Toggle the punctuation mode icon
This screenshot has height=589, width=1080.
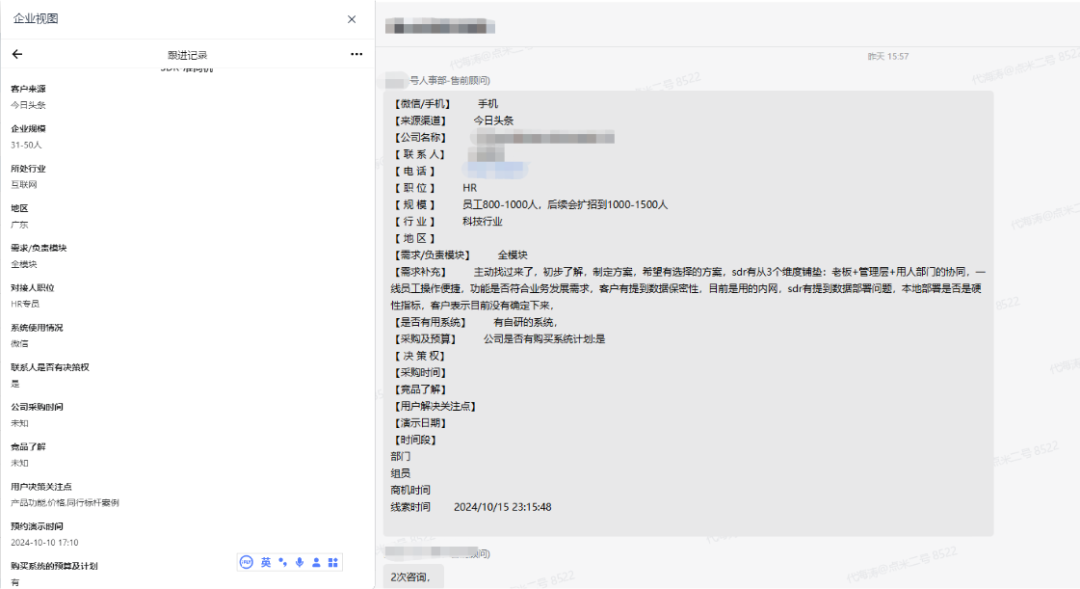pyautogui.click(x=283, y=562)
